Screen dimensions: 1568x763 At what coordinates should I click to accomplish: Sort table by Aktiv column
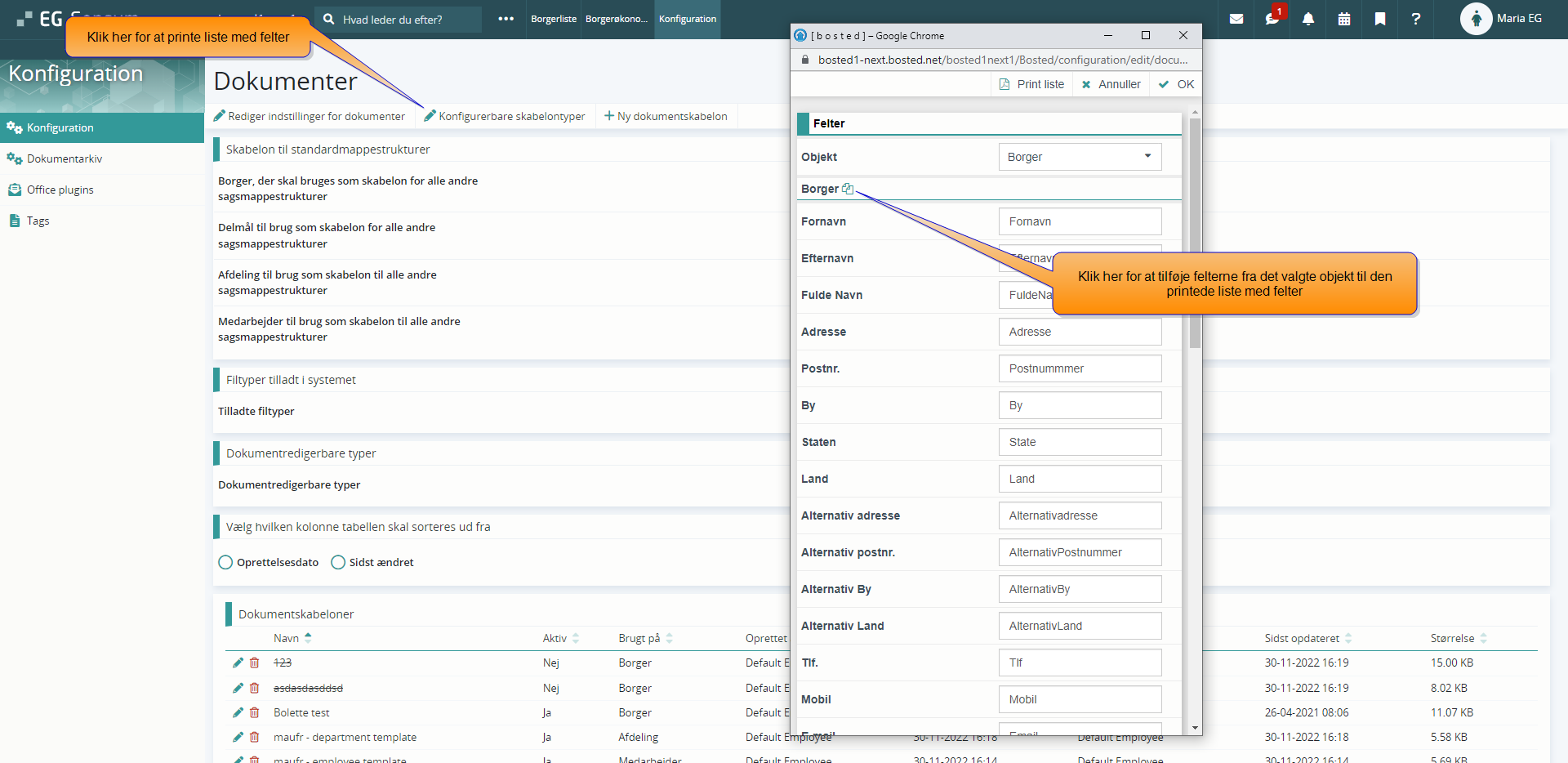point(561,638)
